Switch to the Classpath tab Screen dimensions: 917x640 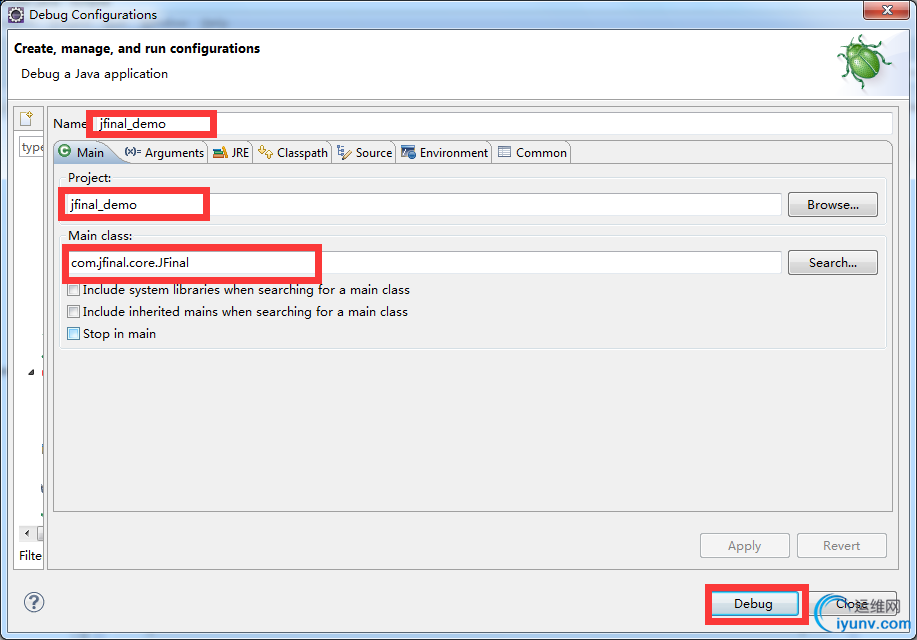tap(293, 153)
